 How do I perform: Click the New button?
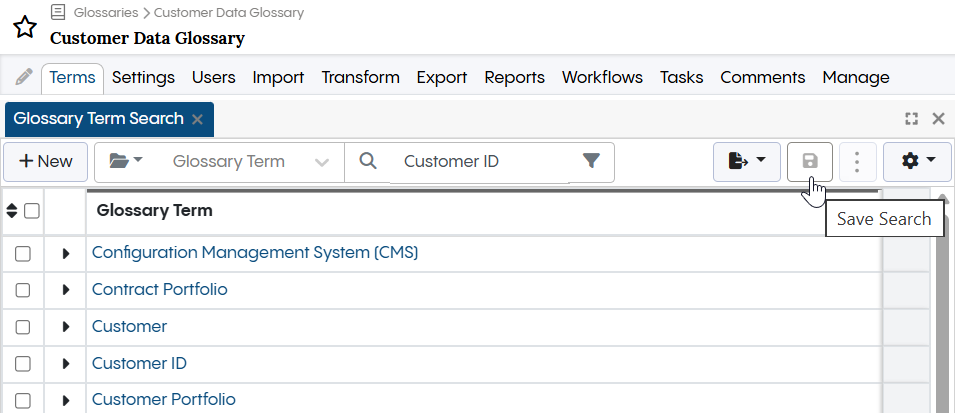(46, 161)
